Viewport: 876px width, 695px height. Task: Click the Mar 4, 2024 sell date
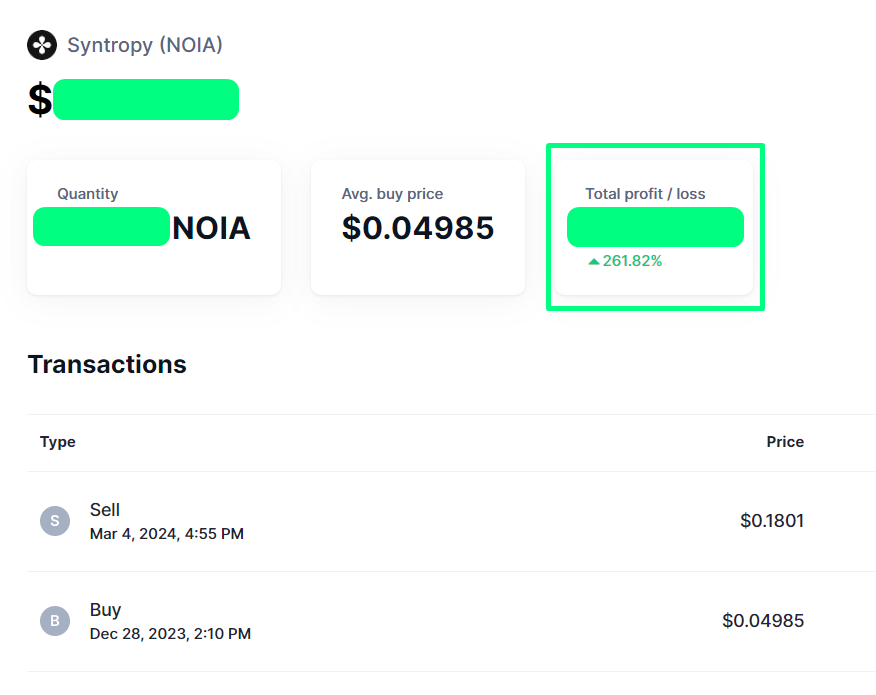tap(167, 534)
